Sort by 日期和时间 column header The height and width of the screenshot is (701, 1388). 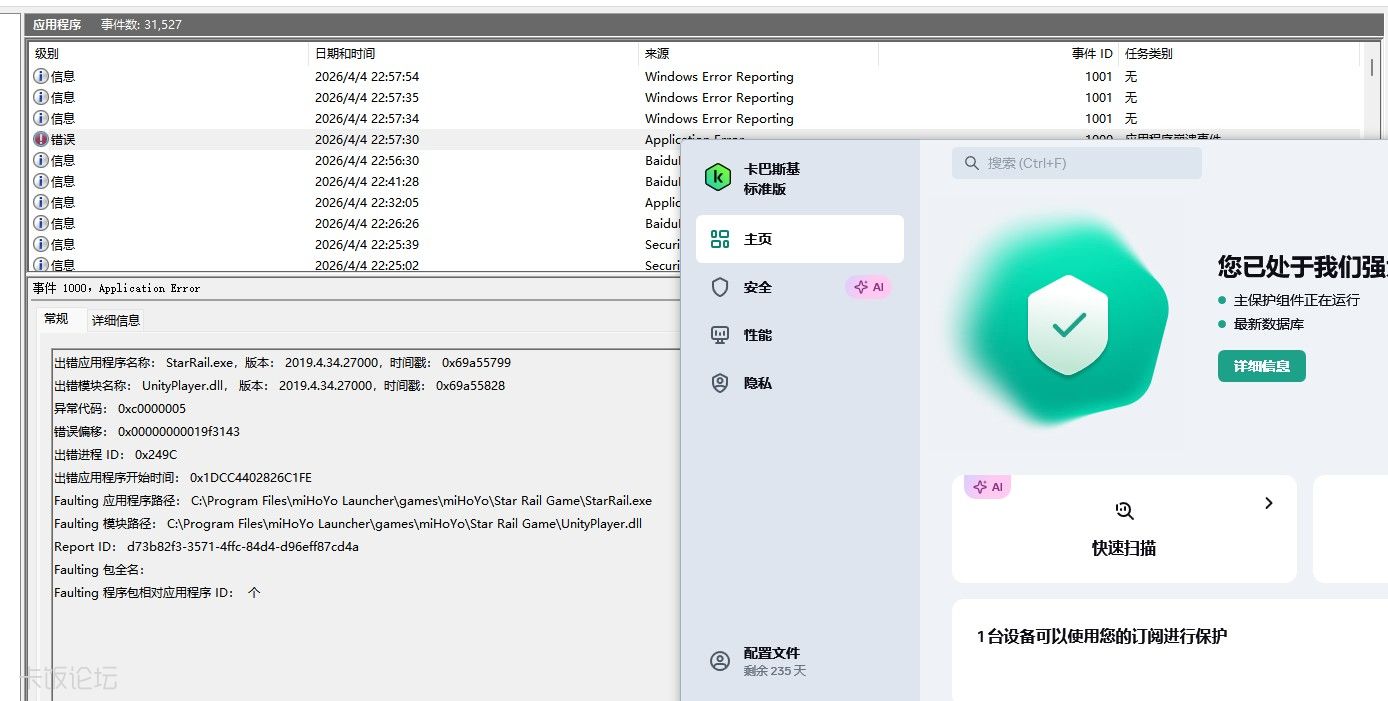pos(345,54)
